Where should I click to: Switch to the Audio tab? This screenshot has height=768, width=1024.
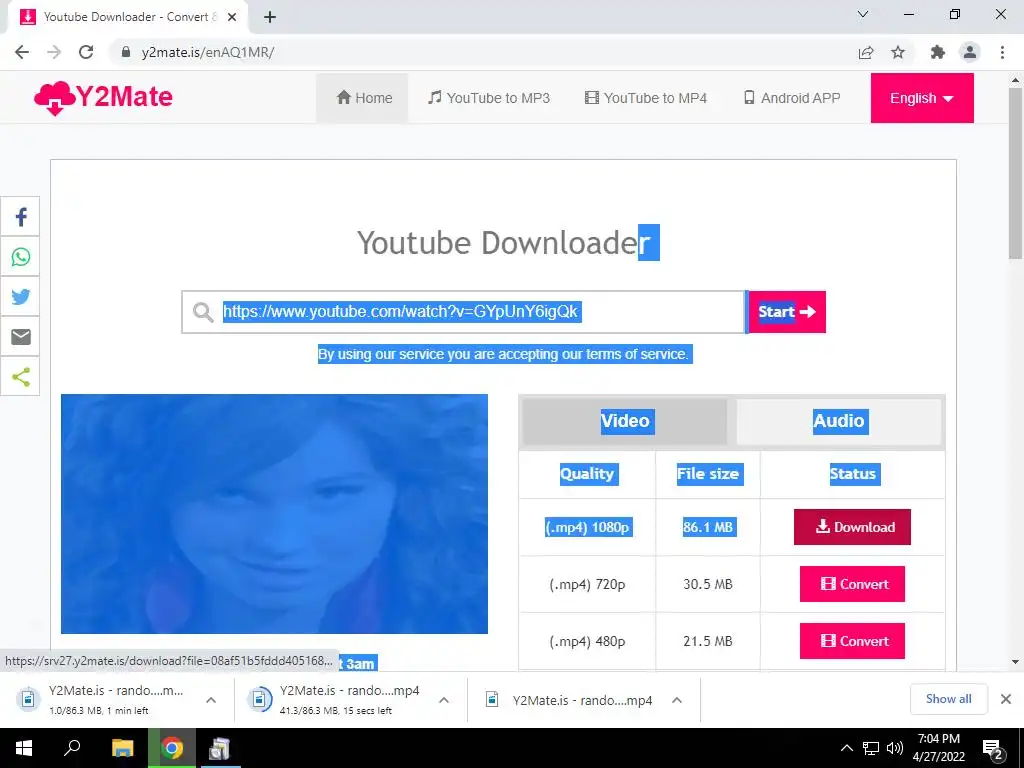point(839,421)
